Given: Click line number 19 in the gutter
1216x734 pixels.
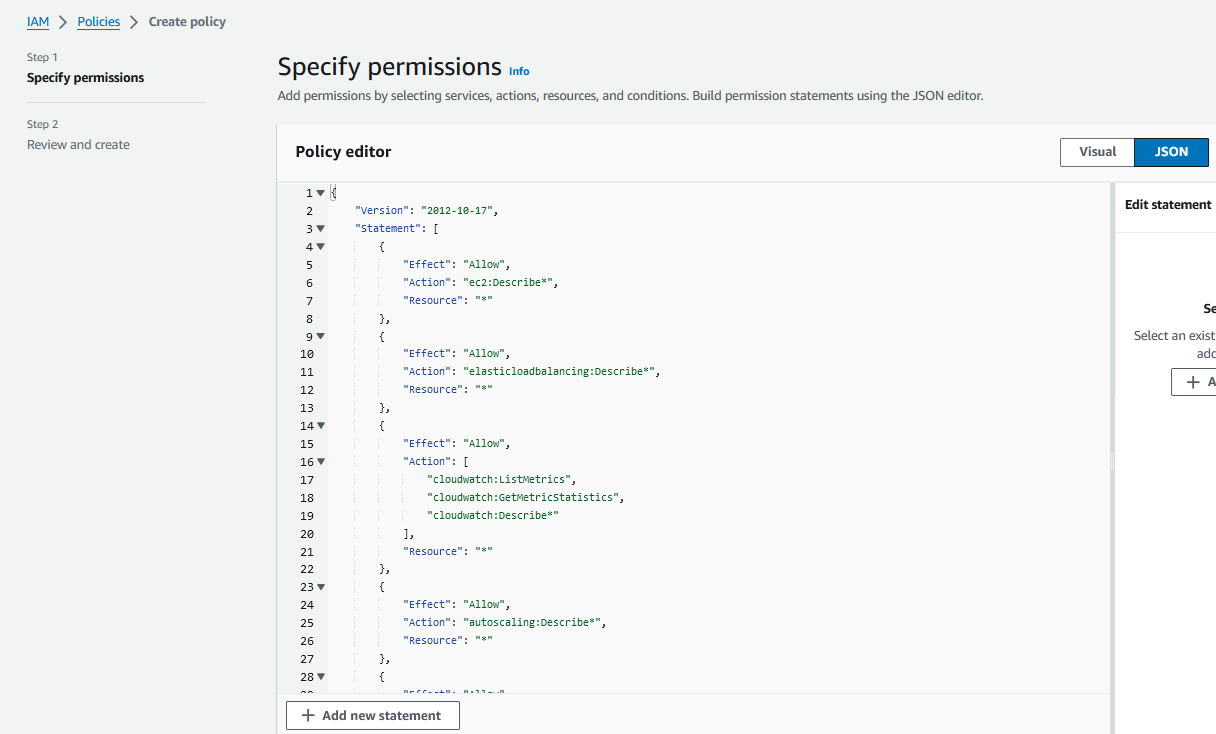Looking at the screenshot, I should [x=306, y=516].
